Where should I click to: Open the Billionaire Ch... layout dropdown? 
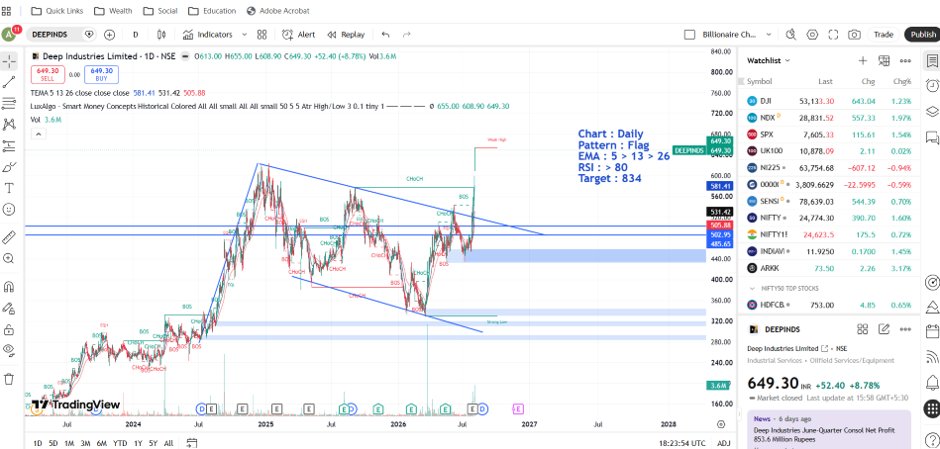[769, 34]
